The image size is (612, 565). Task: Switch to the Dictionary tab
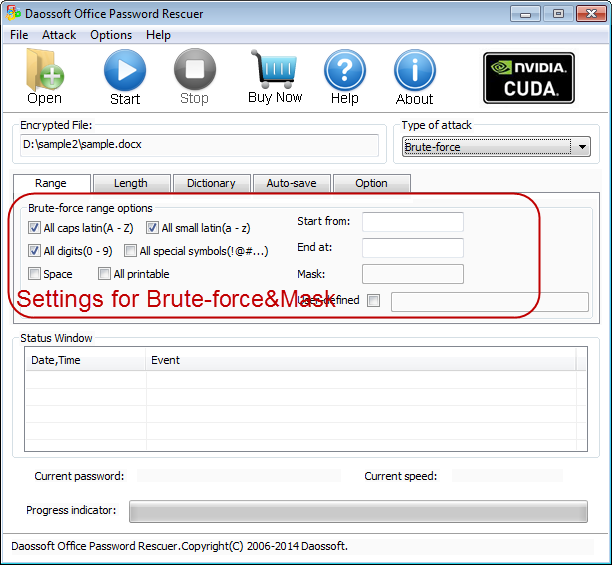[211, 183]
